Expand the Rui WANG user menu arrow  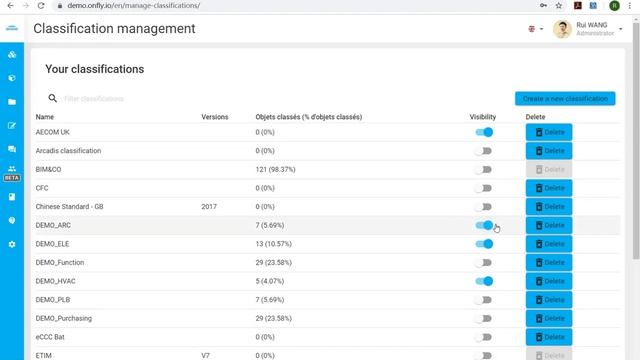tap(620, 29)
